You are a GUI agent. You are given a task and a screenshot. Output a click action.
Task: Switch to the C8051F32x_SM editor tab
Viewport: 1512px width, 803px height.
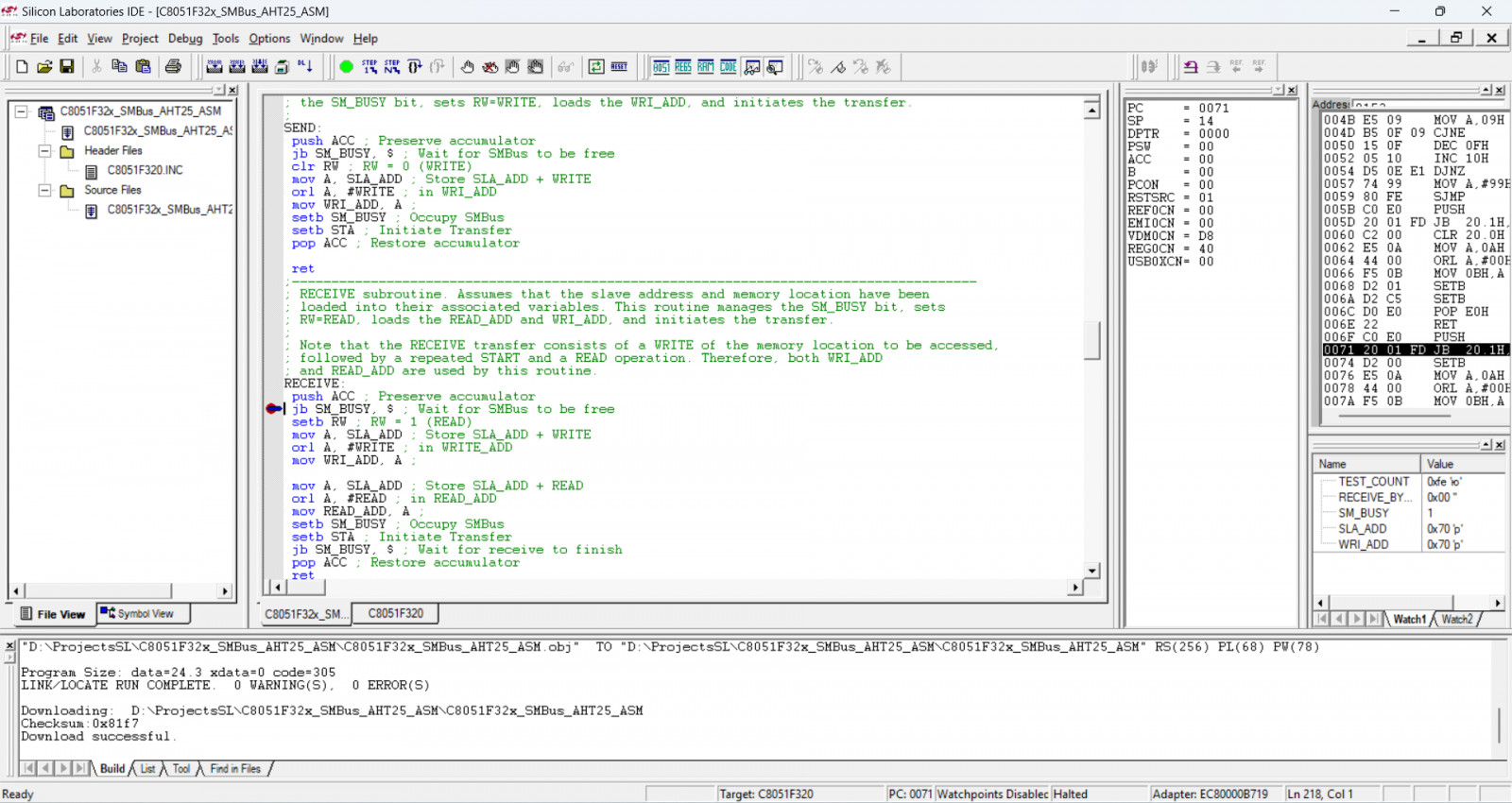tap(304, 614)
